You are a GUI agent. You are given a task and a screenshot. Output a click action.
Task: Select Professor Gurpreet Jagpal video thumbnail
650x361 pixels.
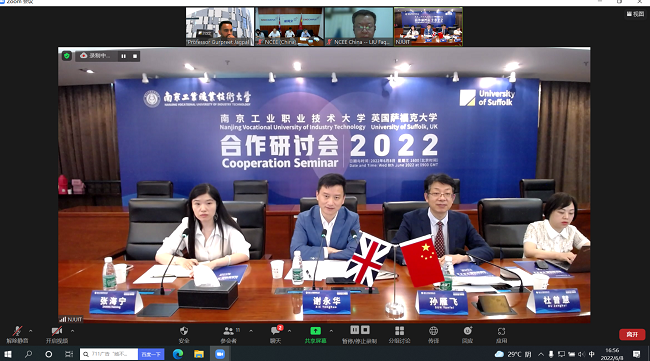(220, 26)
